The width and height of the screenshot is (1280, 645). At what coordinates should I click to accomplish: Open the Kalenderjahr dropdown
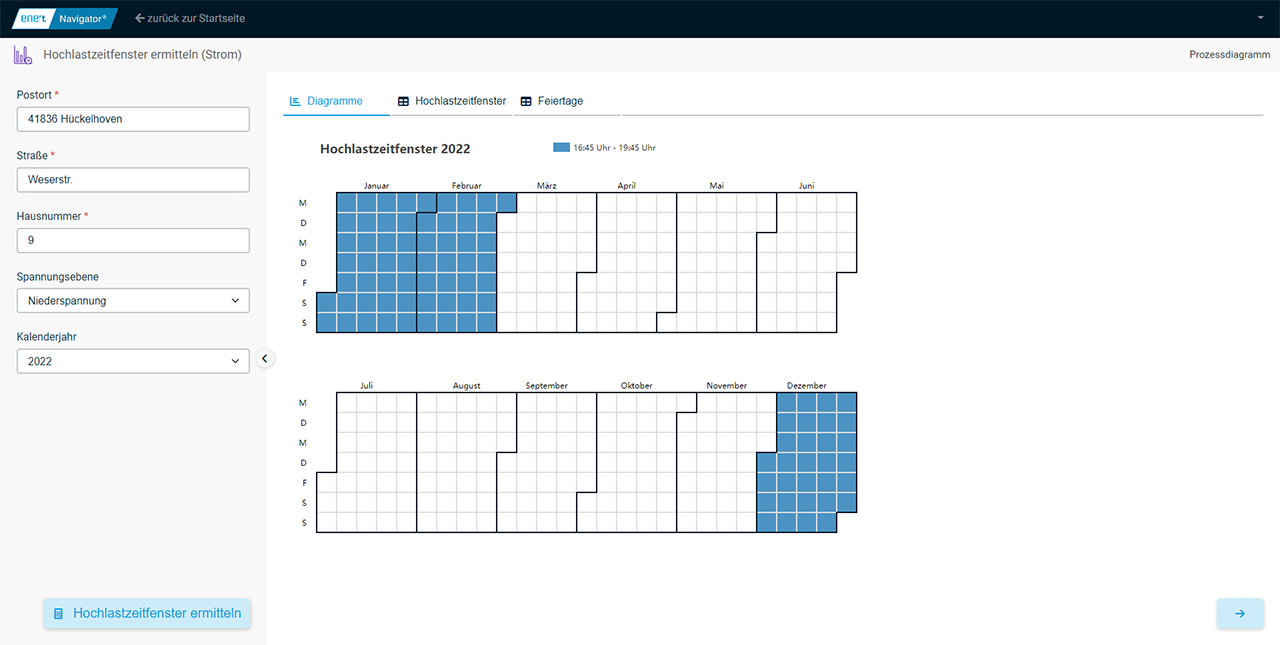tap(133, 361)
